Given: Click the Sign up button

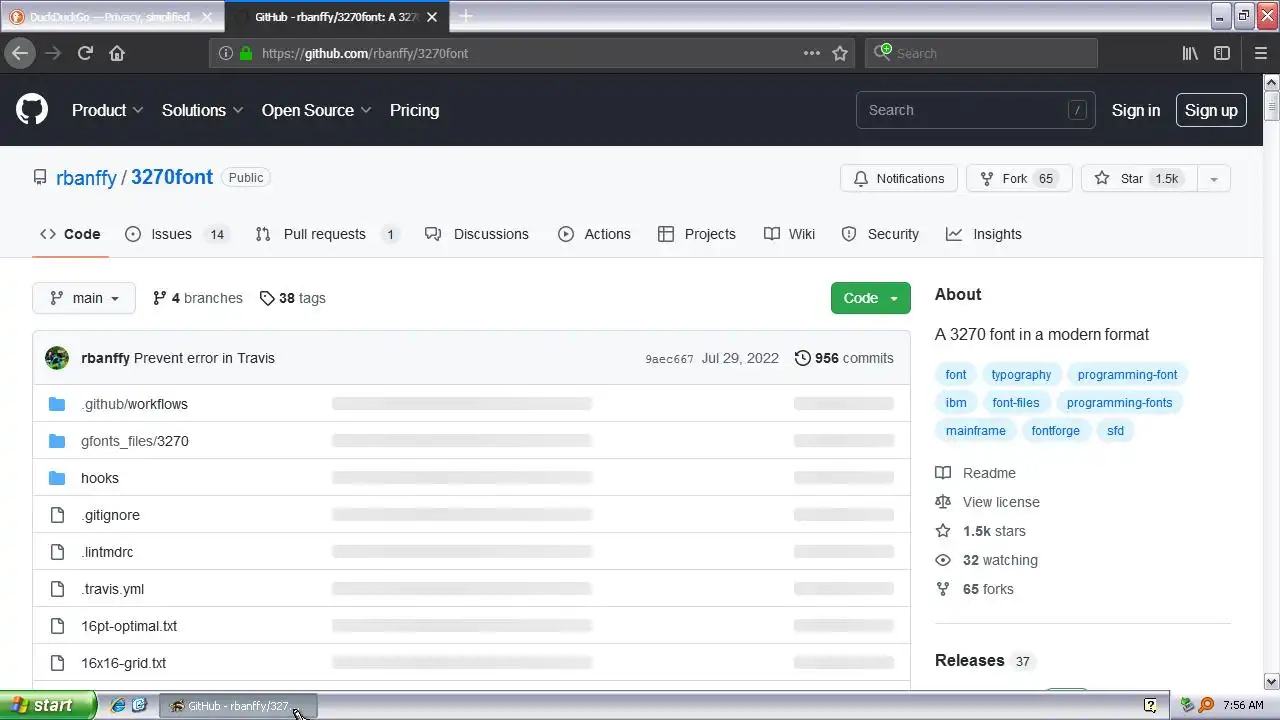Looking at the screenshot, I should [x=1211, y=110].
